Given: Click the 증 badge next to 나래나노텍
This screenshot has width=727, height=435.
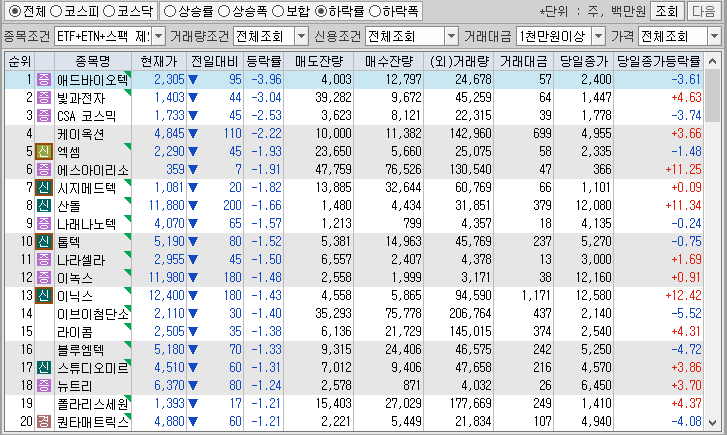Looking at the screenshot, I should 44,224.
